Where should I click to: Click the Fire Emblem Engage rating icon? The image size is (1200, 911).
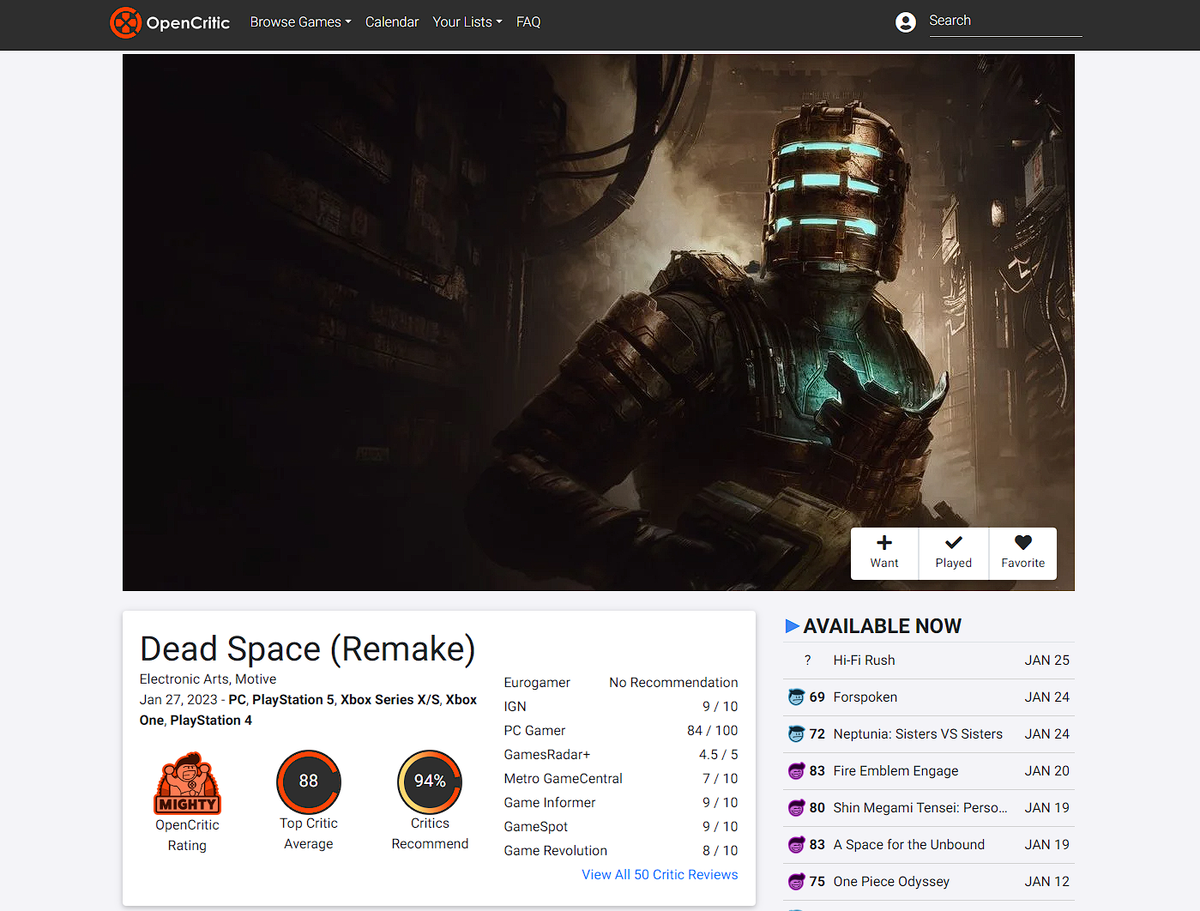[796, 771]
